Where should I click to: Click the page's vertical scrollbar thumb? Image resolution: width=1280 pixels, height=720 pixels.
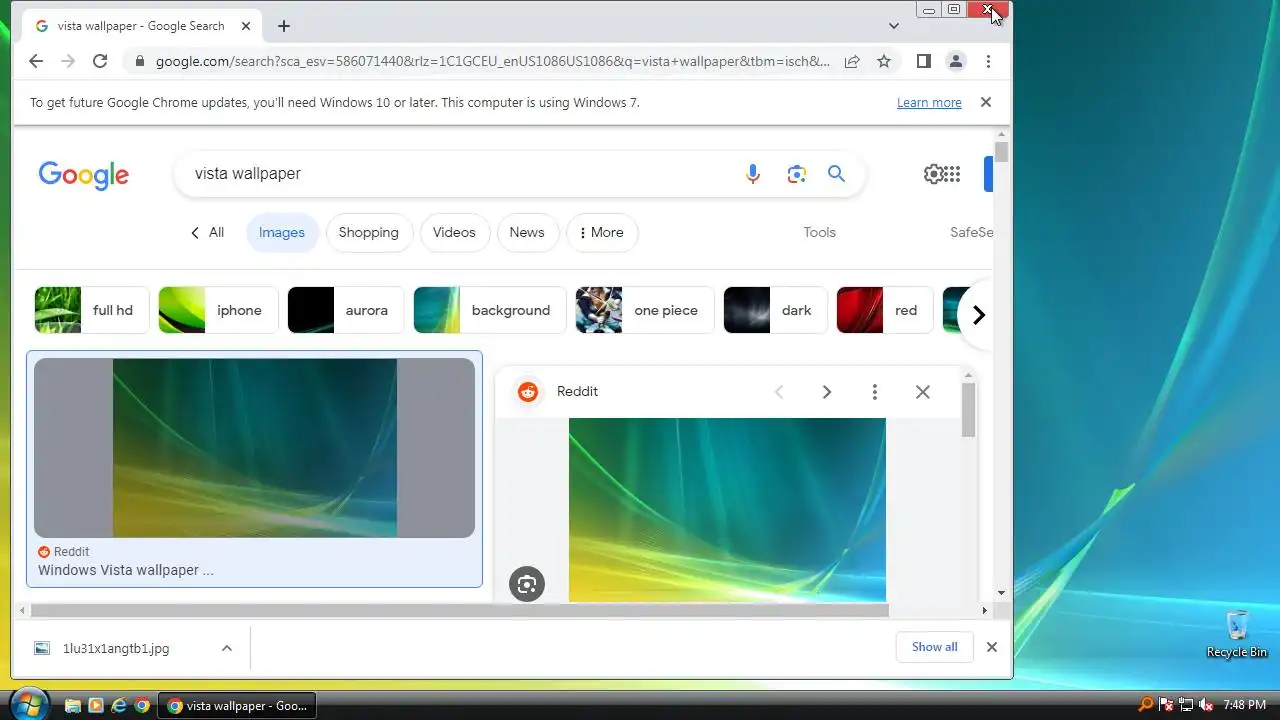[1002, 153]
